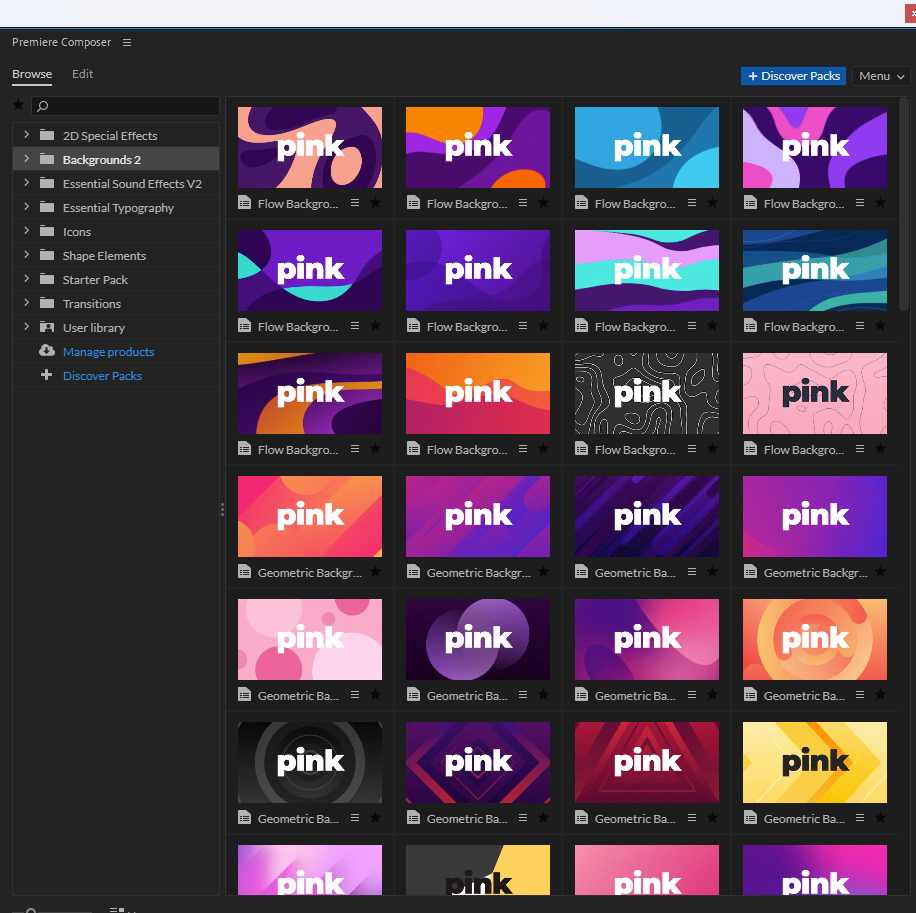Select the yellow chevron Geometric thumbnail
The image size is (916, 913).
814,762
